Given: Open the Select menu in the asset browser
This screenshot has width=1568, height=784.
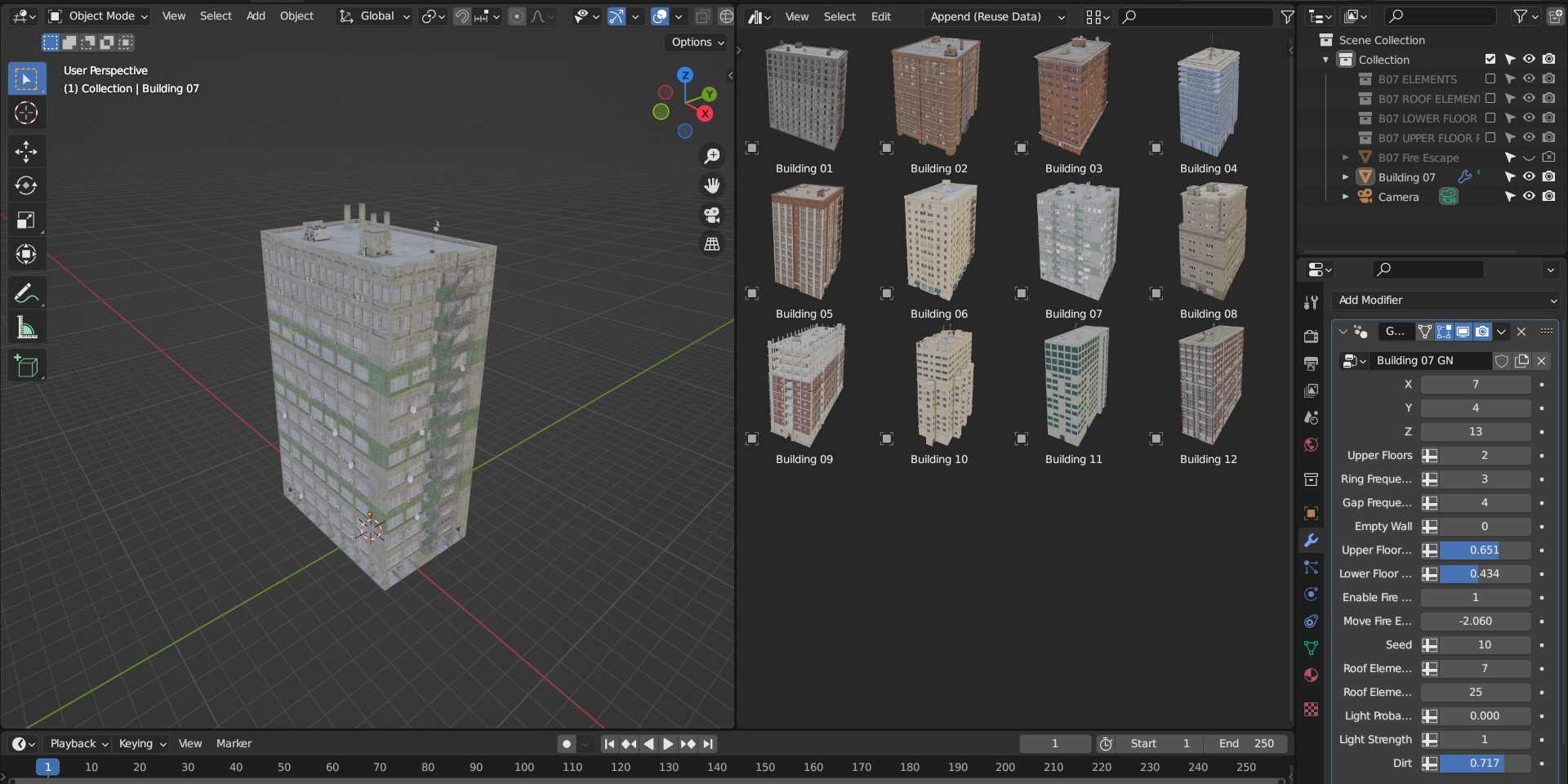Looking at the screenshot, I should 839,16.
